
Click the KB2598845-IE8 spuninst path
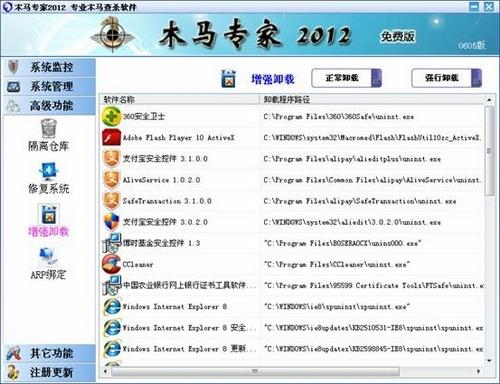[374, 349]
